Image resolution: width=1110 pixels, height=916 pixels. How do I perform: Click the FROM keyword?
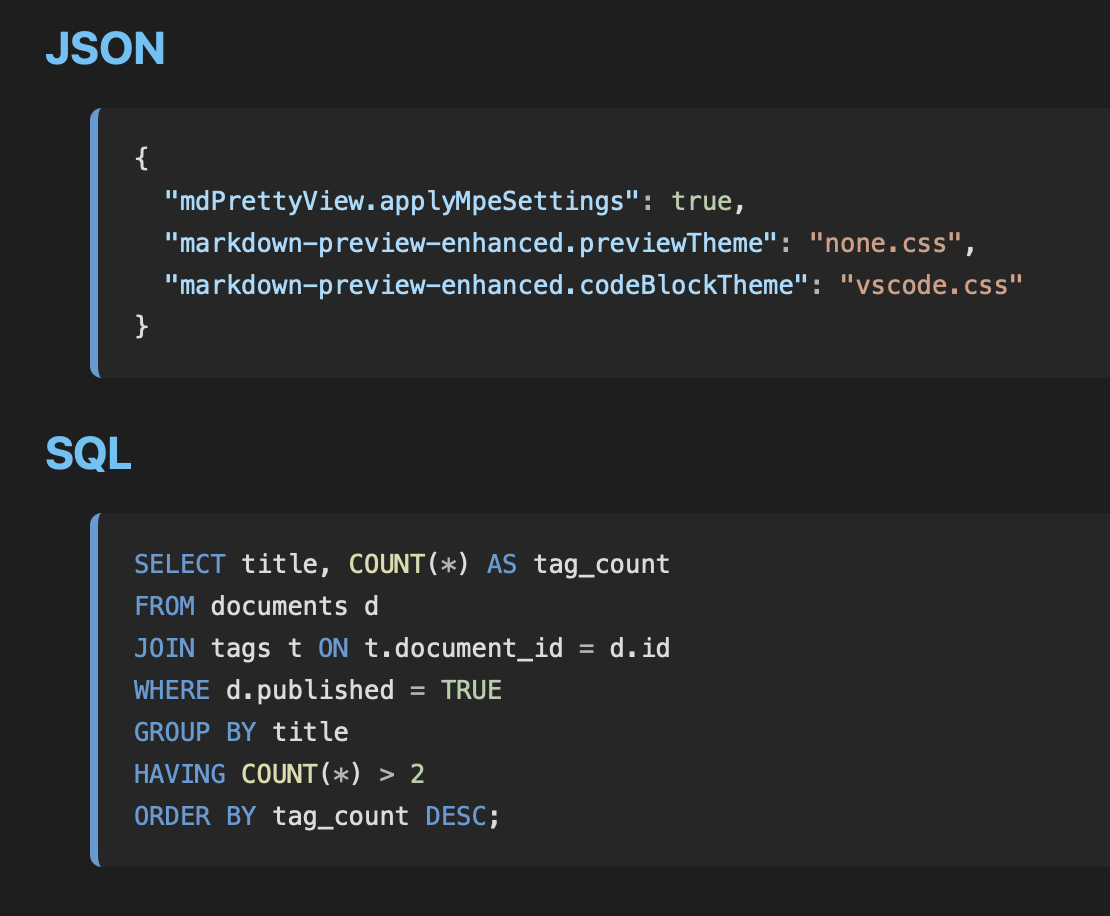164,606
